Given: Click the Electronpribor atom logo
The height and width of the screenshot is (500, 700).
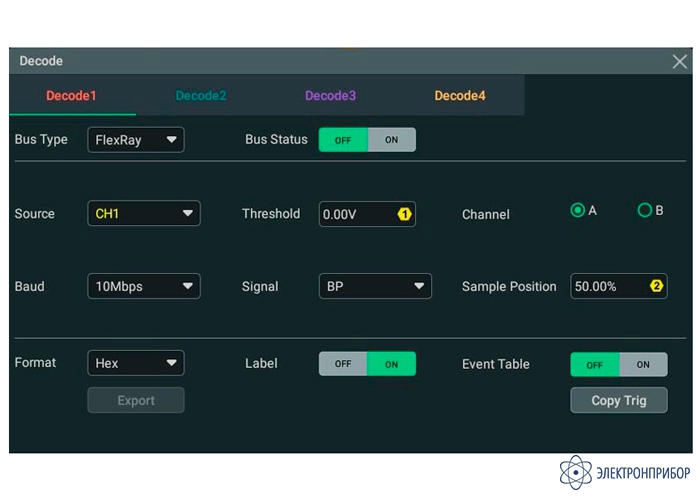Looking at the screenshot, I should (576, 472).
